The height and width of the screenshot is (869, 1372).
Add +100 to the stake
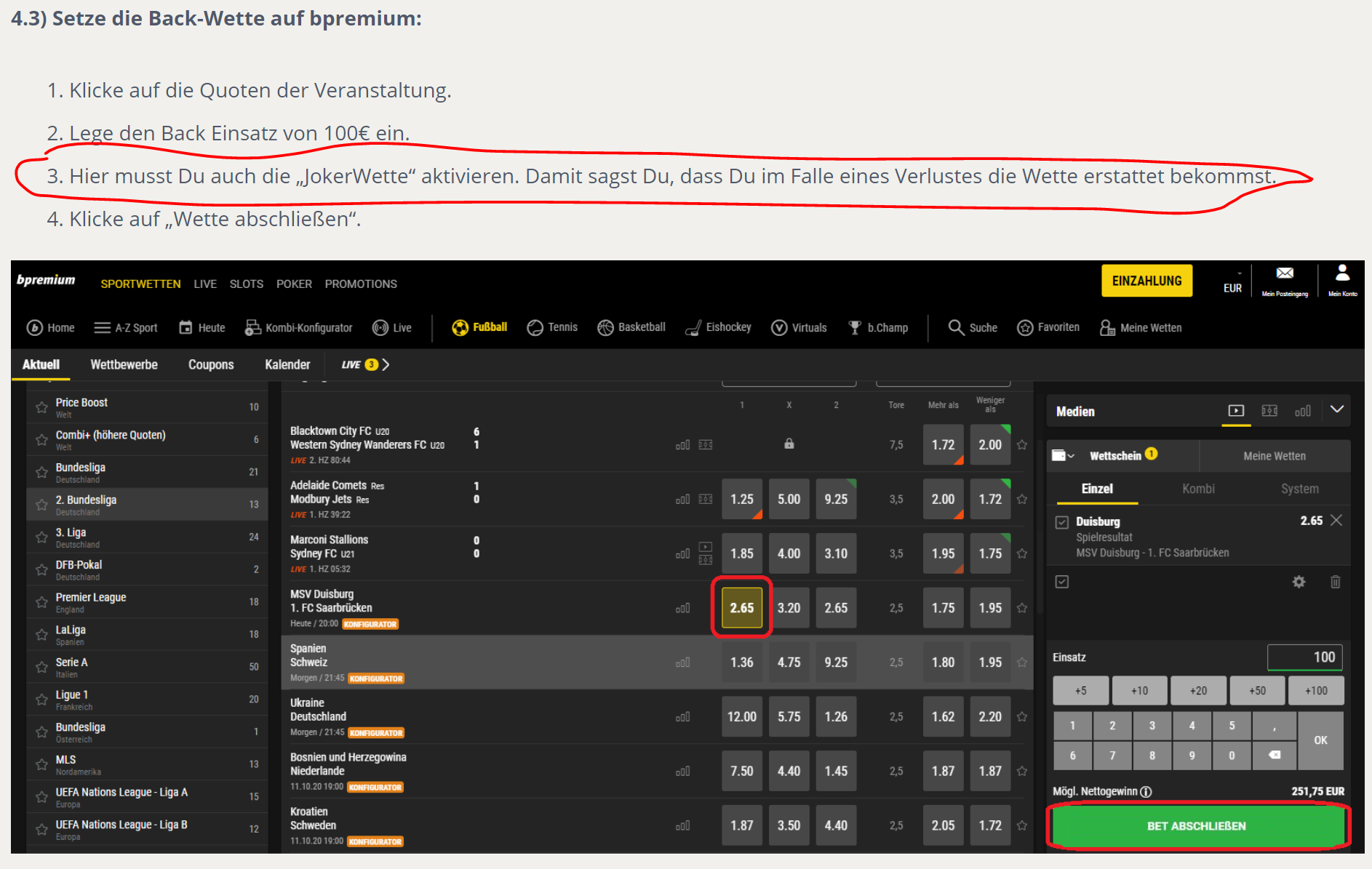pos(1316,691)
